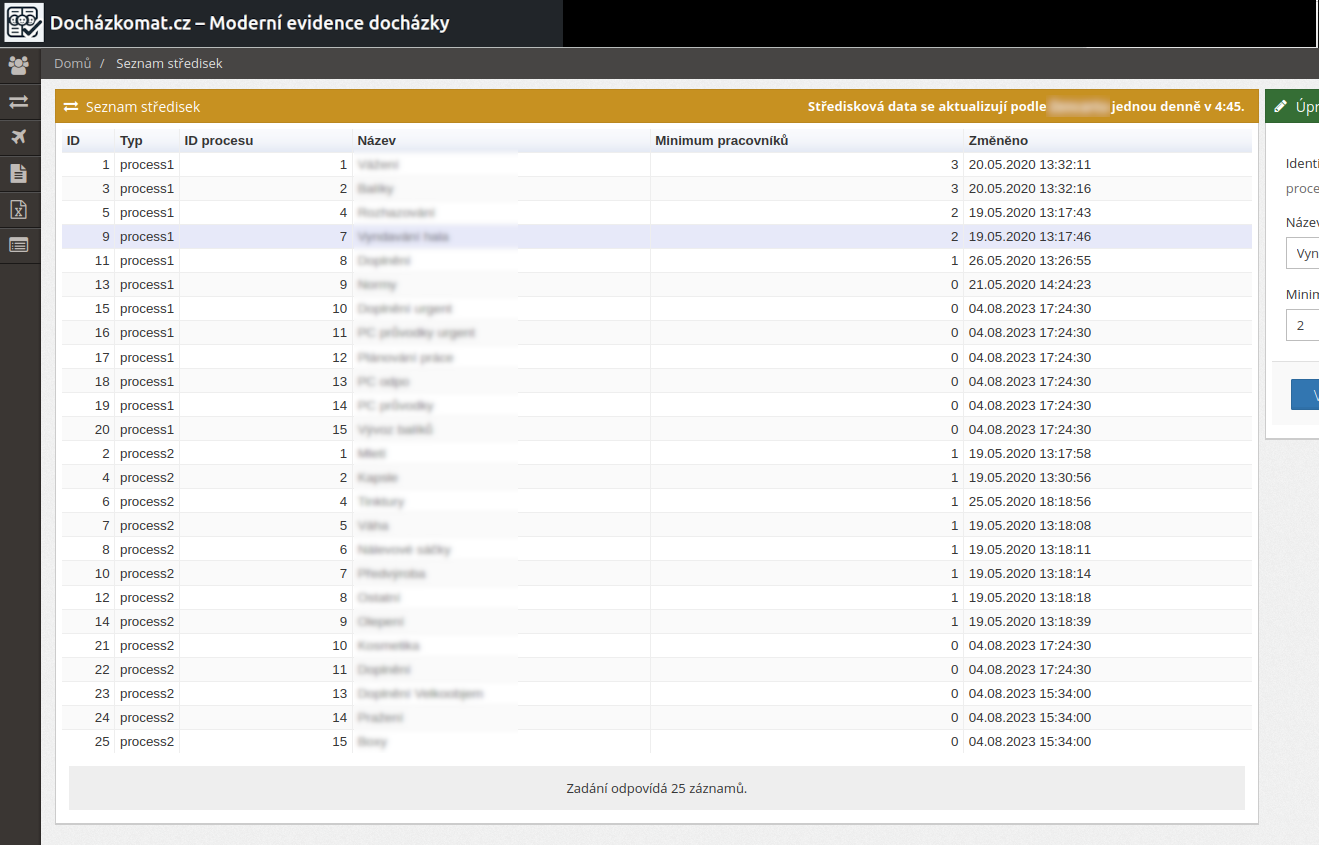Click ID cell 25 of process2 row
Screen dimensions: 1319x845
pos(88,741)
